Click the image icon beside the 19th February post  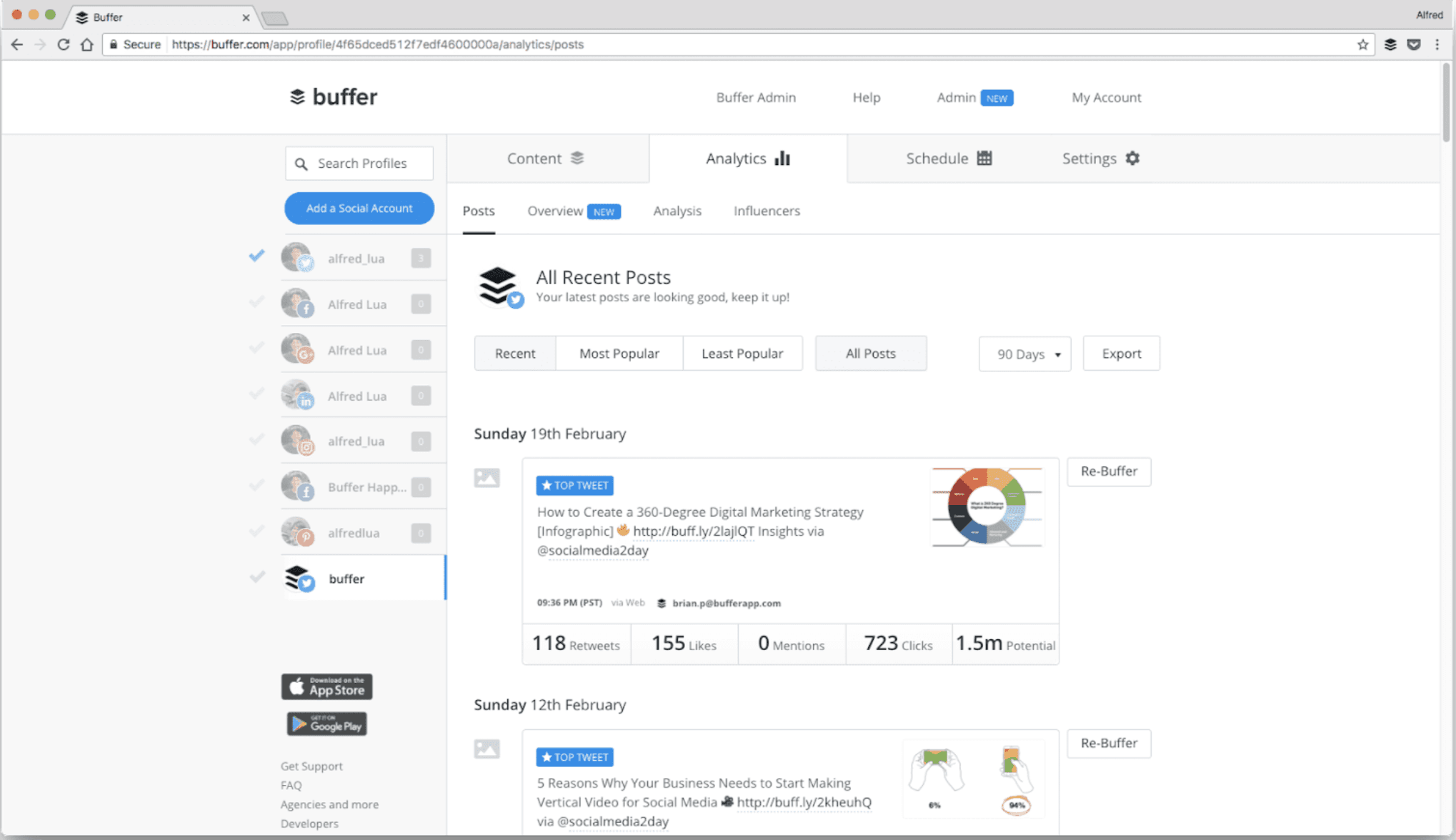pyautogui.click(x=487, y=478)
